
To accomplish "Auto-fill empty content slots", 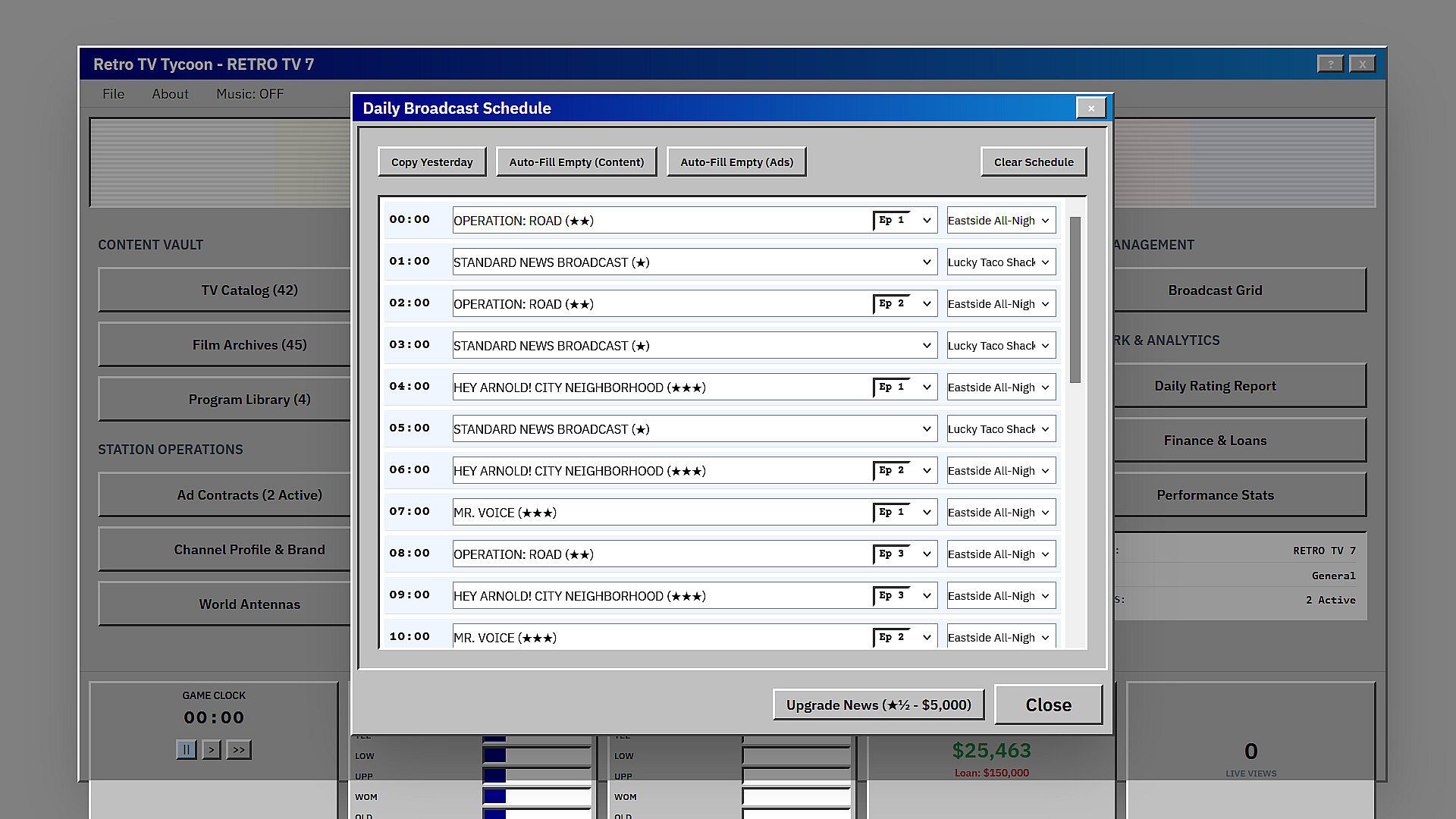I will click(576, 162).
